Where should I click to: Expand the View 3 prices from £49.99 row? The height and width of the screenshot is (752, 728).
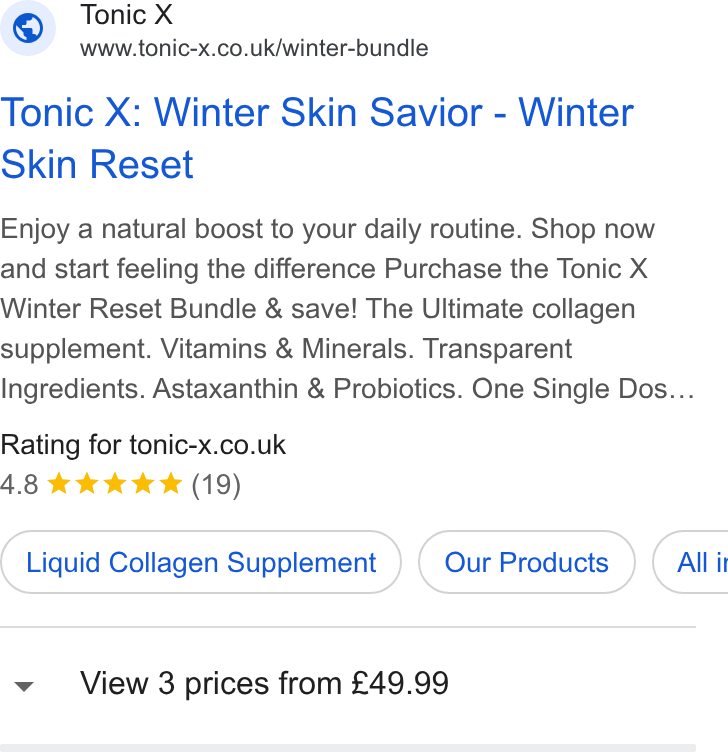click(348, 683)
